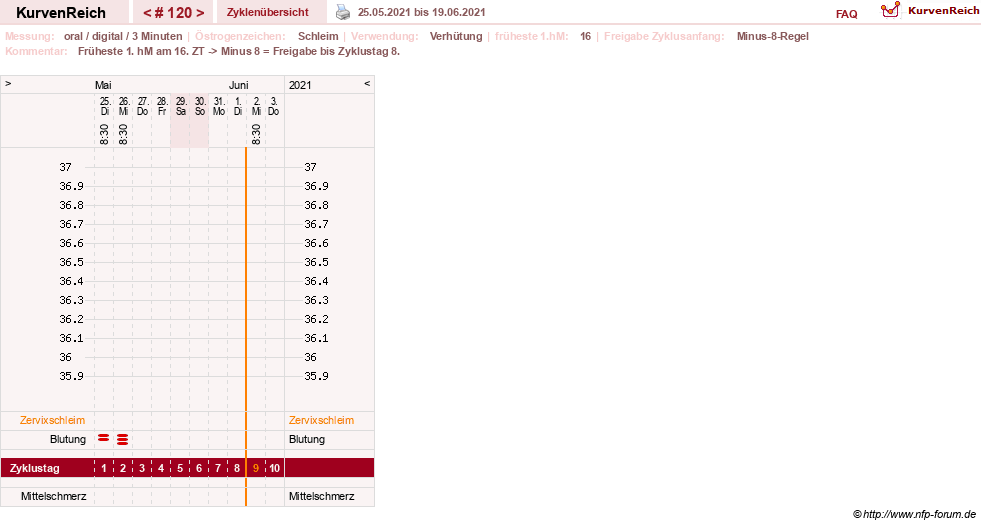This screenshot has width=981, height=526.
Task: Click the 2021 year label
Action: click(x=300, y=85)
